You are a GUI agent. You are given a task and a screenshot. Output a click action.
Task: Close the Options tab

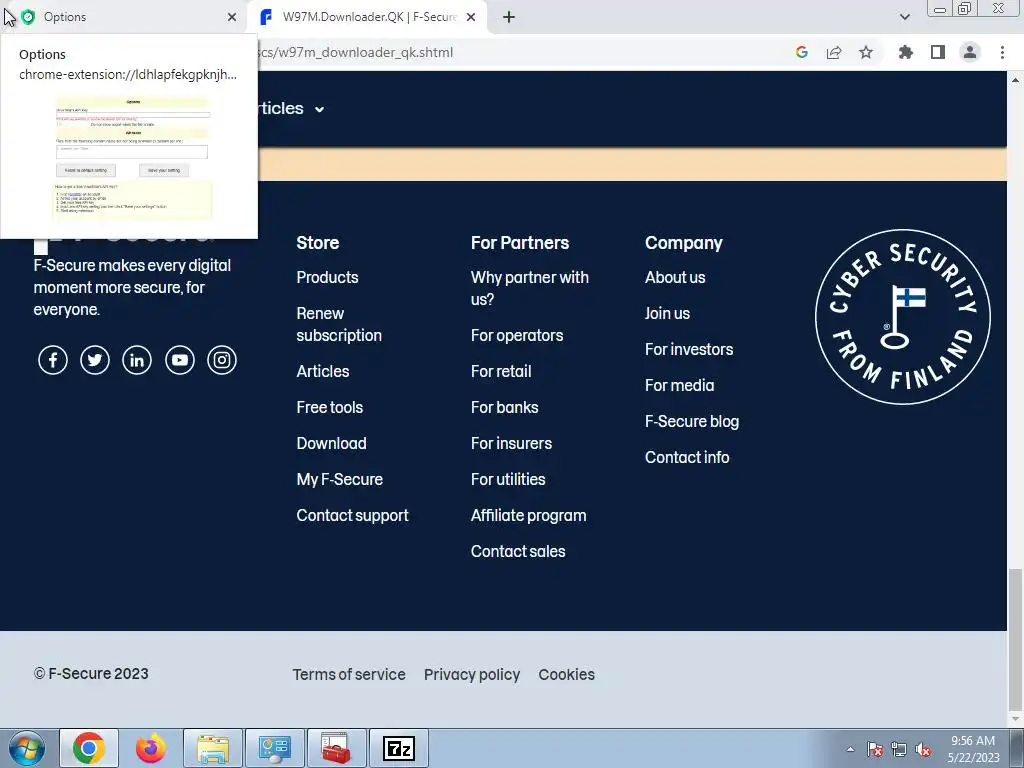tap(232, 17)
